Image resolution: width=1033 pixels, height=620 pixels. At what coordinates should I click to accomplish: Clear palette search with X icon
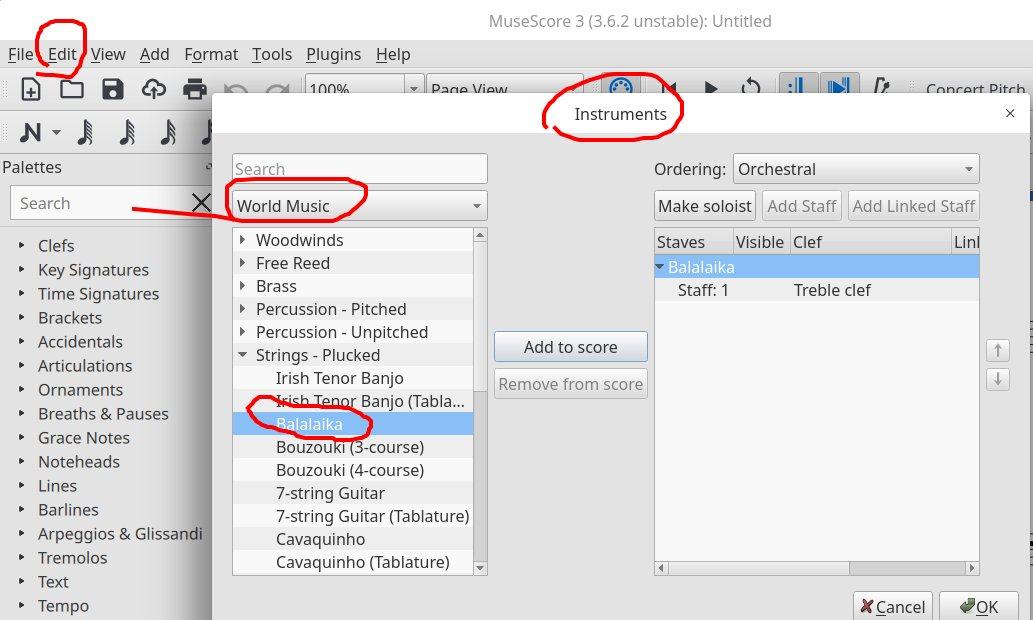click(201, 203)
